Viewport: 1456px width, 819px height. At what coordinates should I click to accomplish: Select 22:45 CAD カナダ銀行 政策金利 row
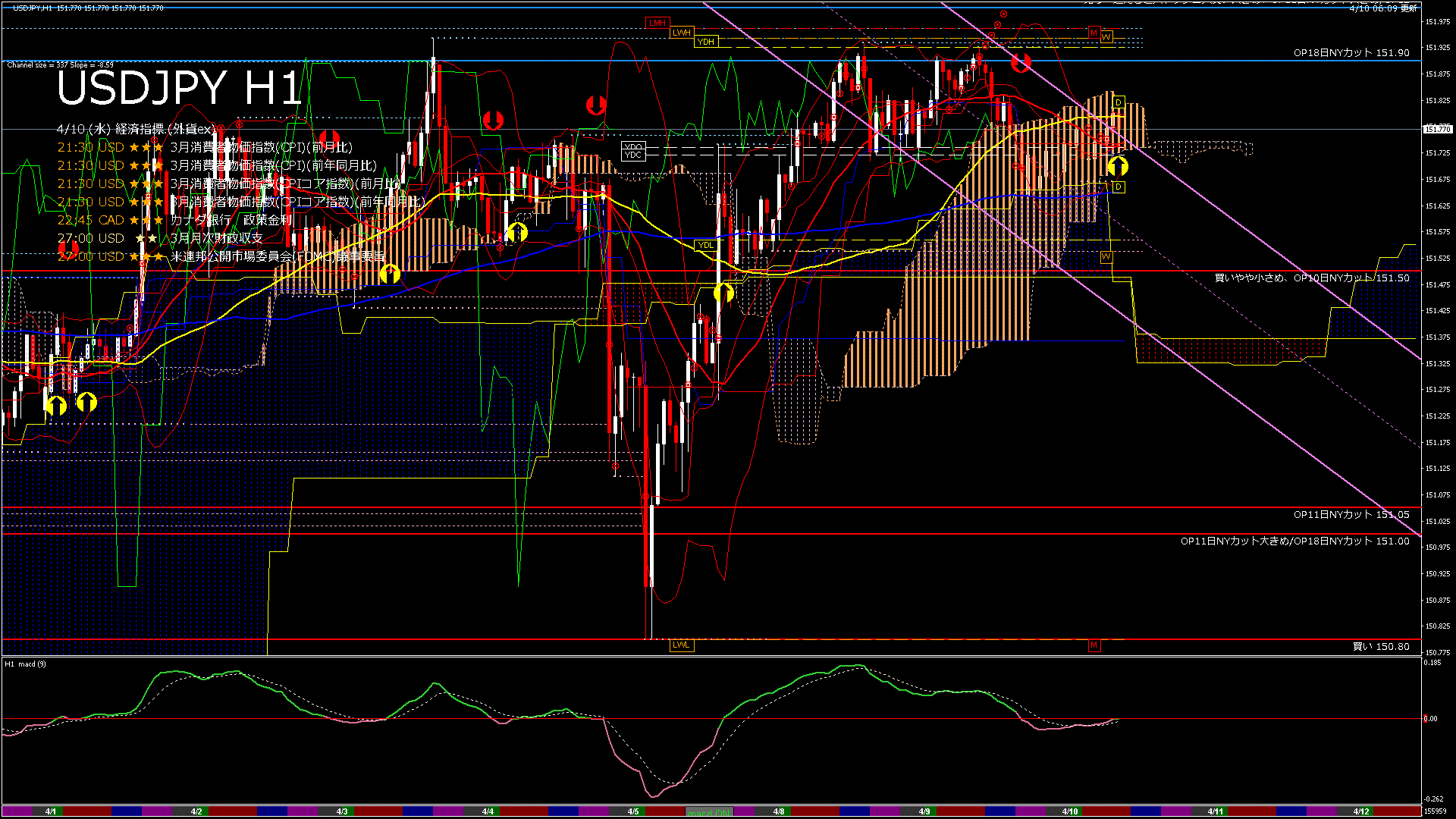click(x=174, y=220)
